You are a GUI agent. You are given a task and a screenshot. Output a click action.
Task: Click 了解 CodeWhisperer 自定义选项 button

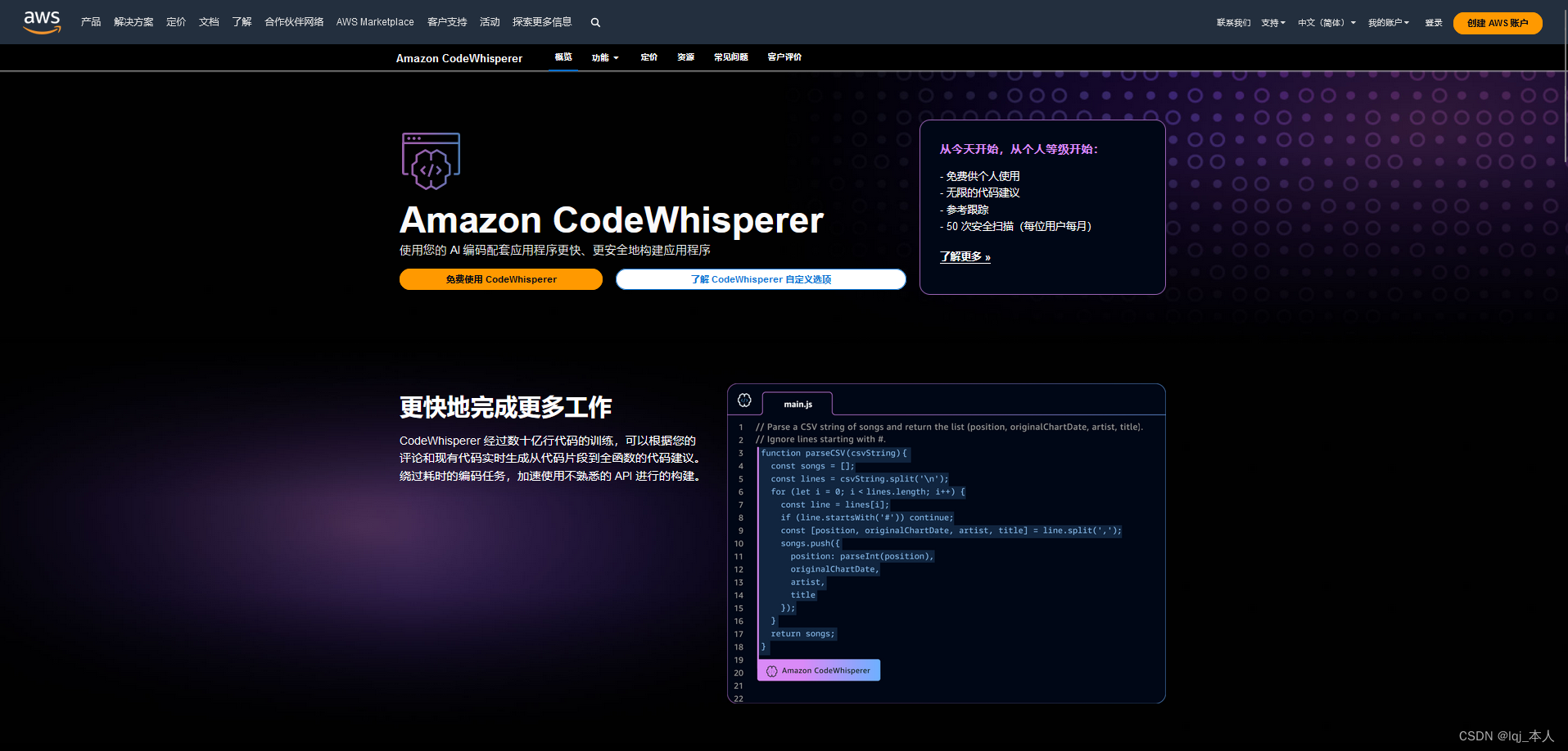pos(761,279)
